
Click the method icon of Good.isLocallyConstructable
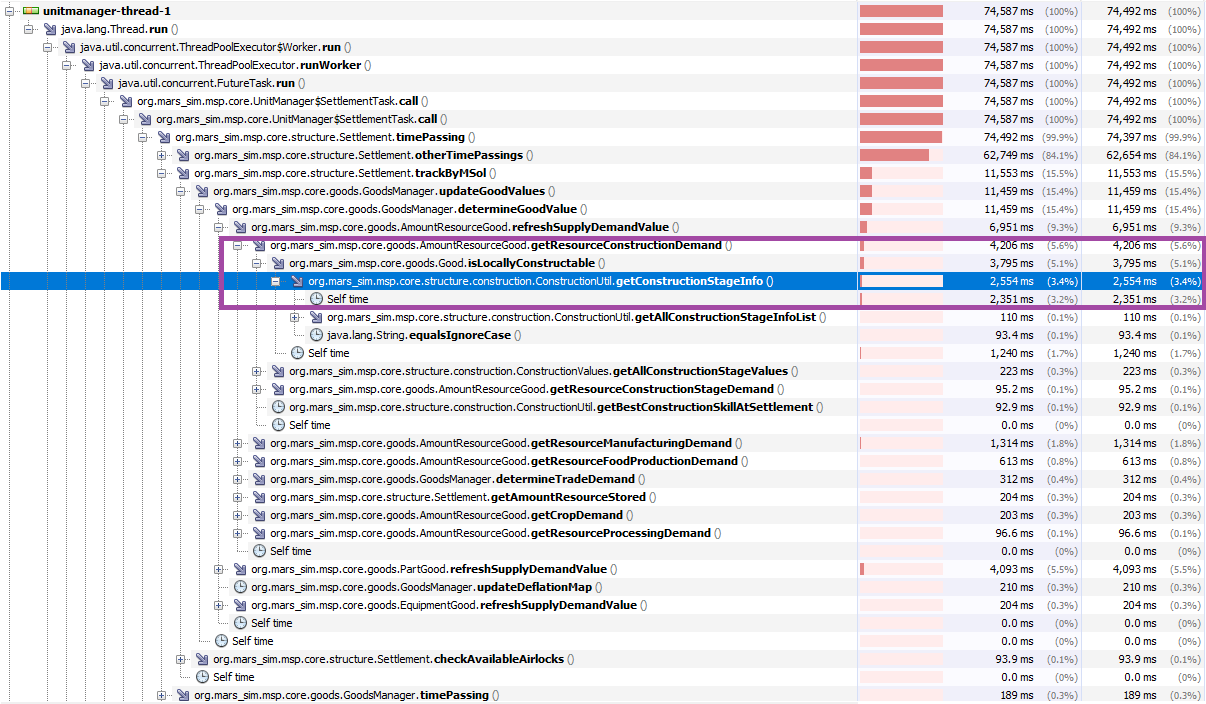click(278, 263)
